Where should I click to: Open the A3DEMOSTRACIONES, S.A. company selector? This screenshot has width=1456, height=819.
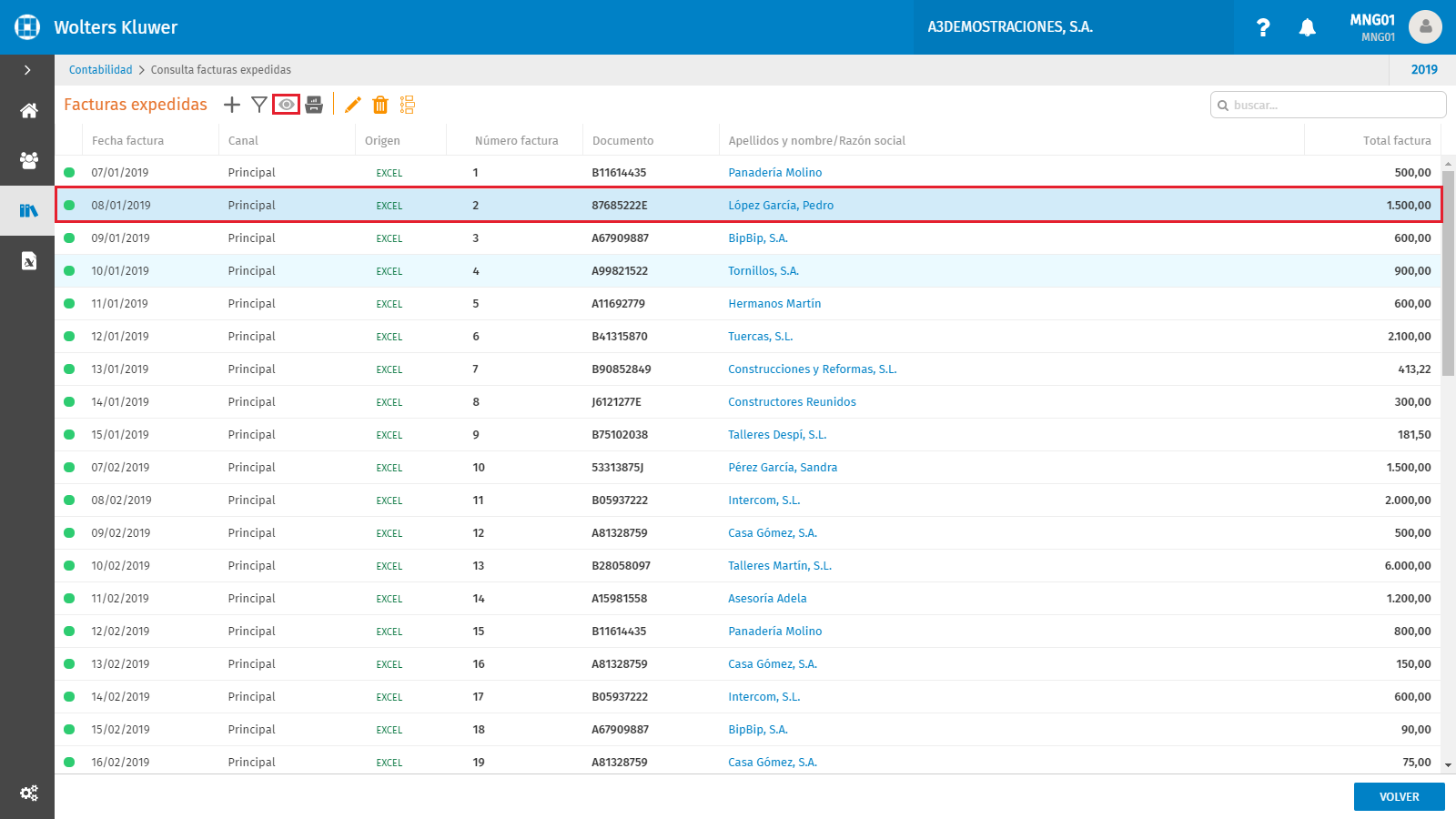[1074, 27]
